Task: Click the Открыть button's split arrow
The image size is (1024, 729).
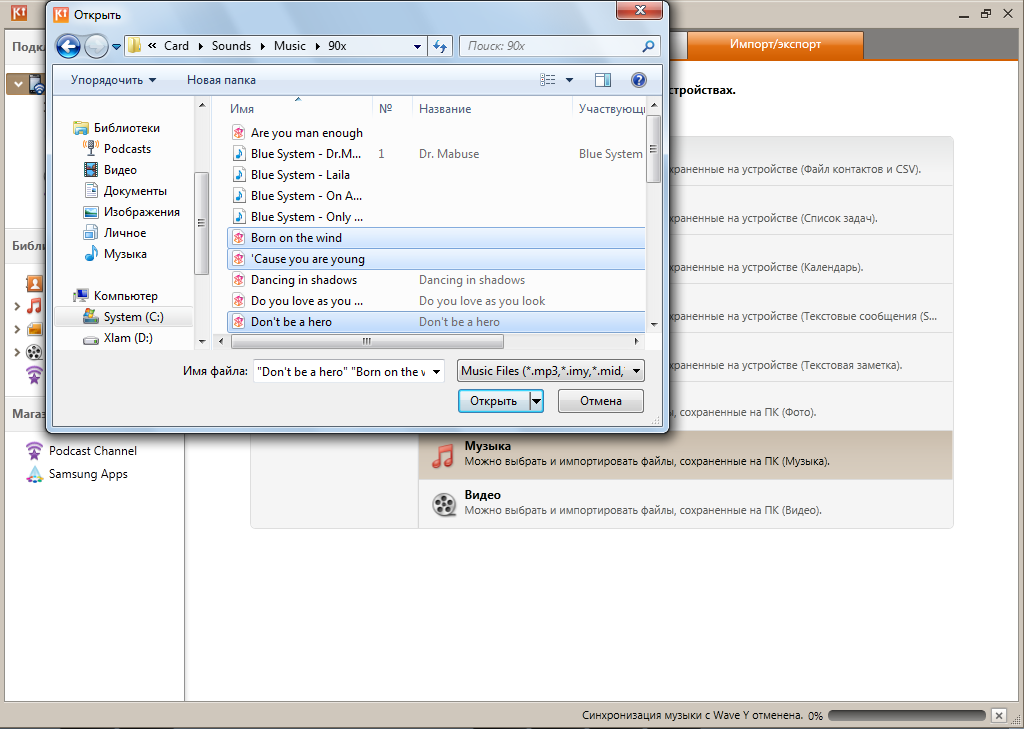Action: (536, 401)
